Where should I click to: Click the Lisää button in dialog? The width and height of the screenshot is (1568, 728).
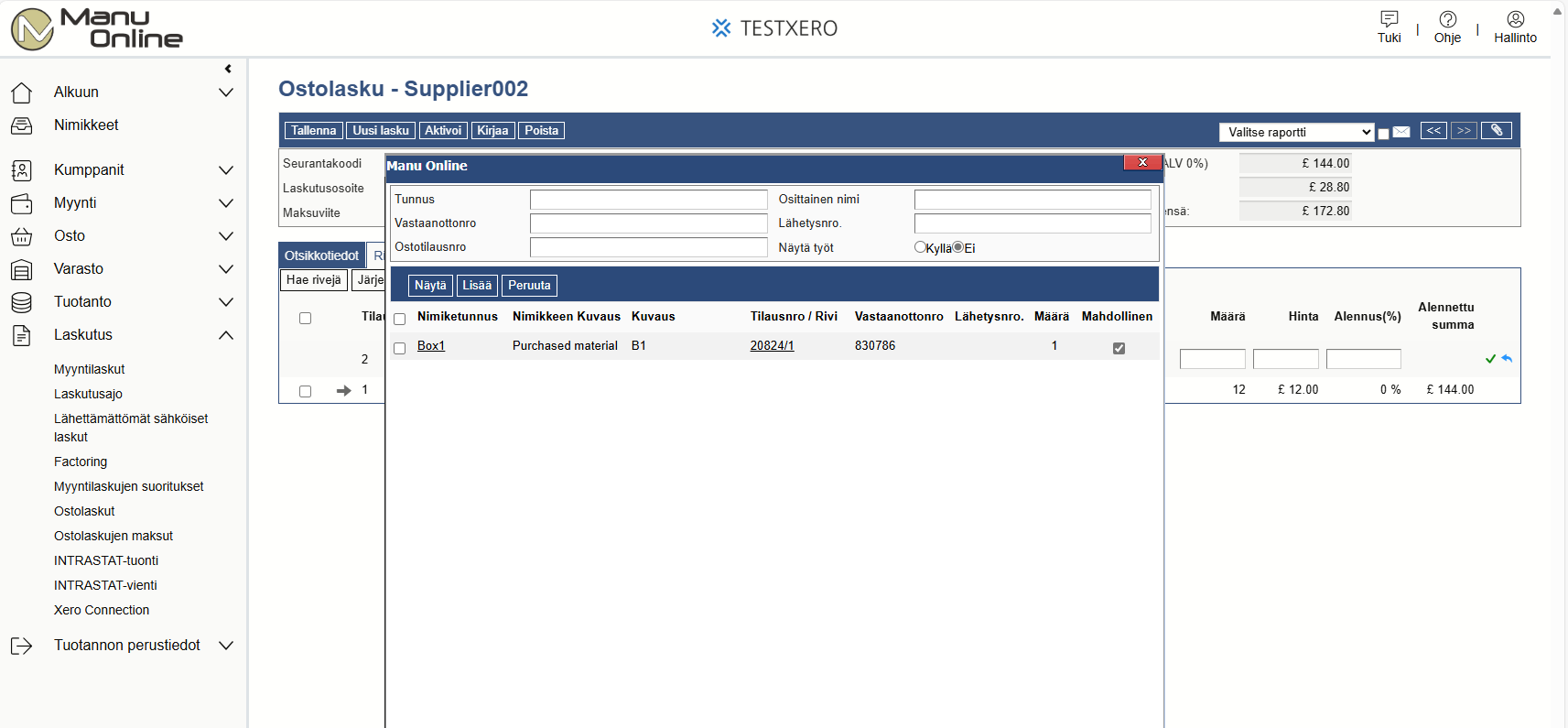[x=477, y=286]
